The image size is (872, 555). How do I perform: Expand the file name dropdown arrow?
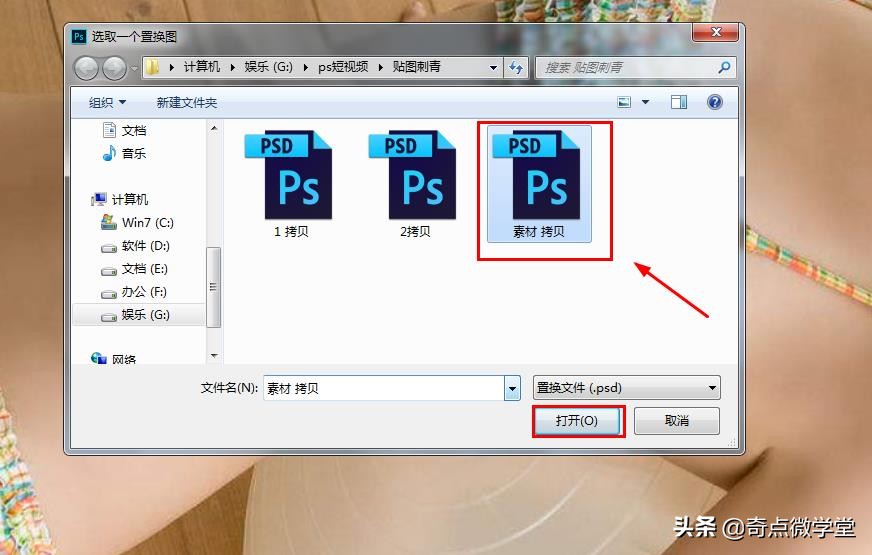pos(513,388)
